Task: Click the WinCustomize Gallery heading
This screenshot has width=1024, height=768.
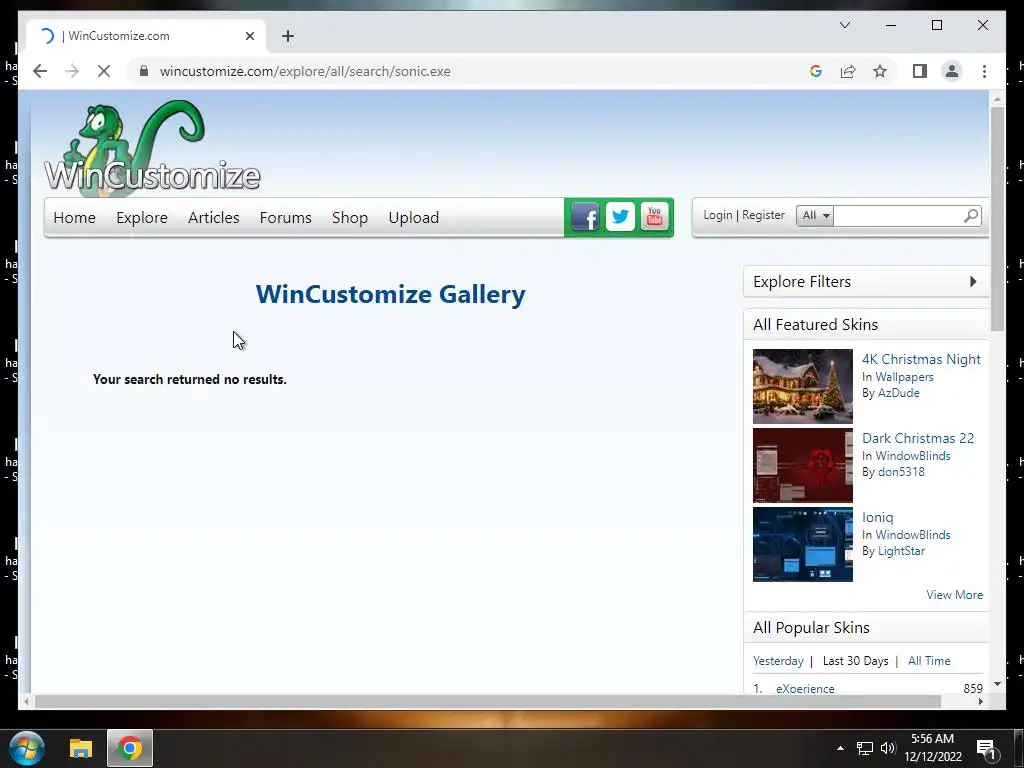Action: [x=391, y=295]
